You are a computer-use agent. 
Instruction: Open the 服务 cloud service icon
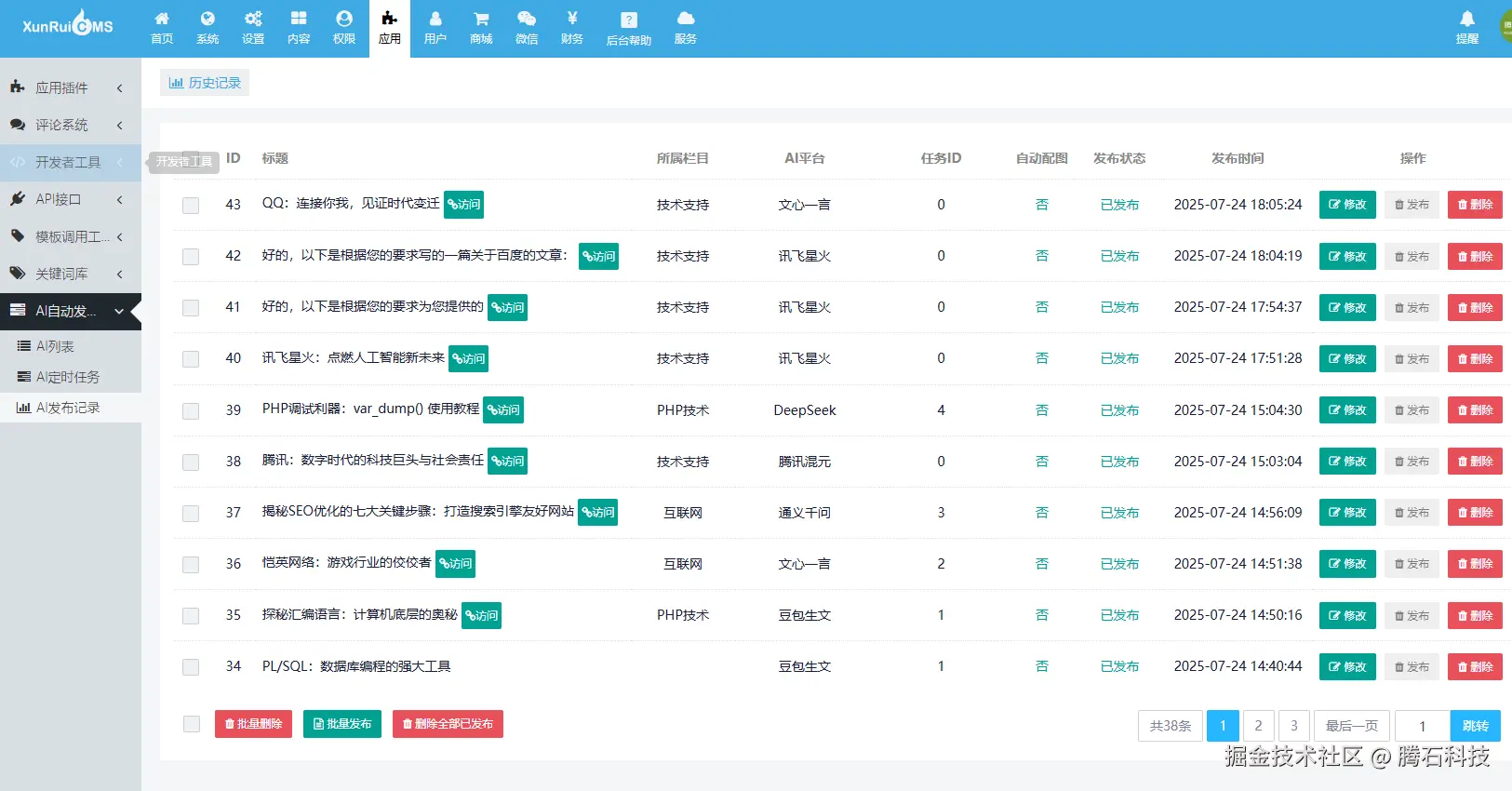686,28
